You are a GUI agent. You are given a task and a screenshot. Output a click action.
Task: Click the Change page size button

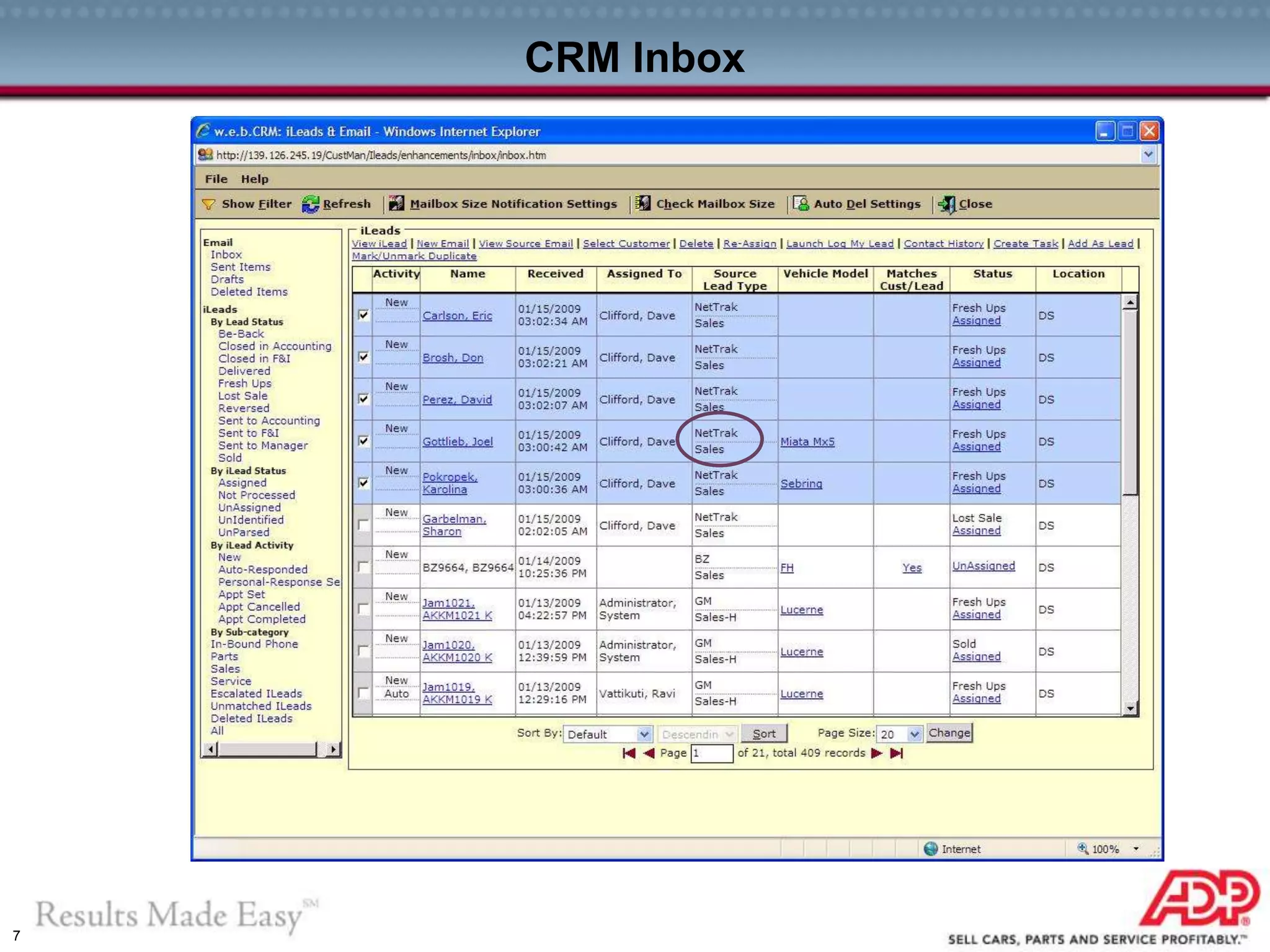949,733
